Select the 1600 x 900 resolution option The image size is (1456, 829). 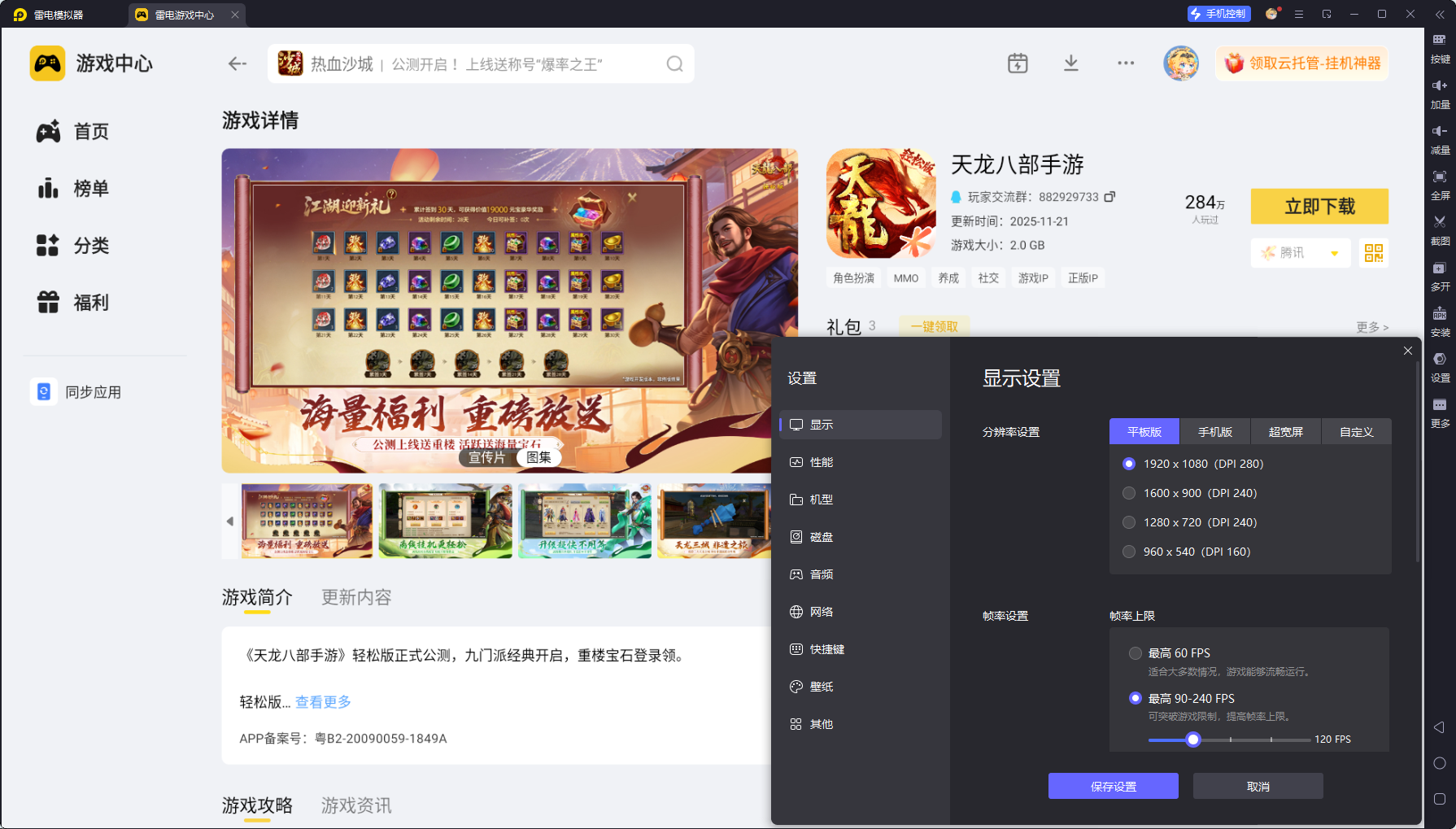[1129, 492]
